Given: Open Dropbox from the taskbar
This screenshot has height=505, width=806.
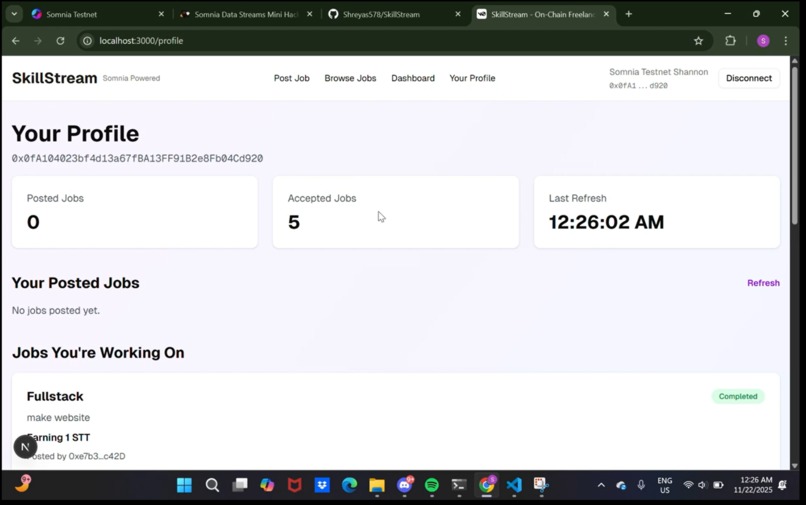Looking at the screenshot, I should (322, 485).
